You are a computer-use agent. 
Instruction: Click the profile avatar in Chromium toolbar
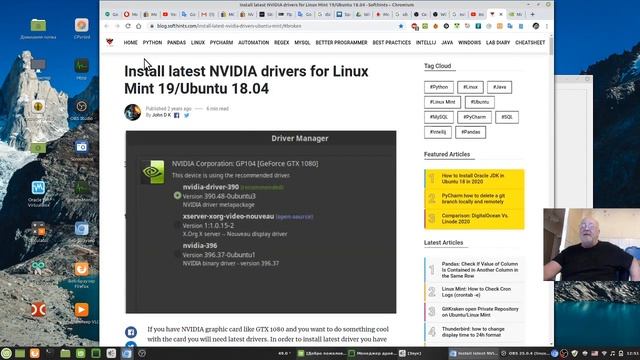536,26
